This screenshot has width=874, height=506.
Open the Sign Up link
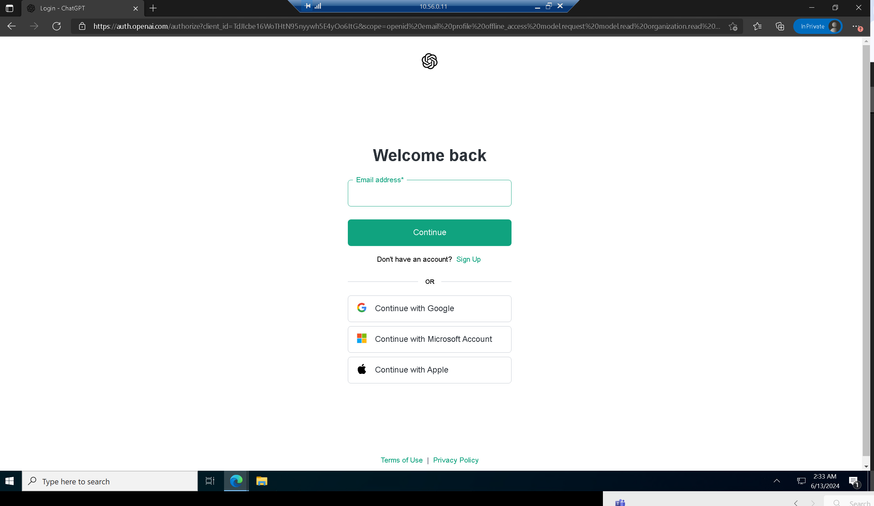coord(468,259)
